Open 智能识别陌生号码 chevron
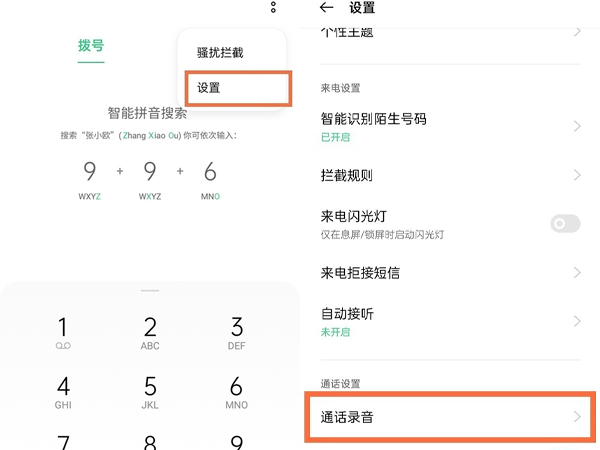 click(577, 126)
